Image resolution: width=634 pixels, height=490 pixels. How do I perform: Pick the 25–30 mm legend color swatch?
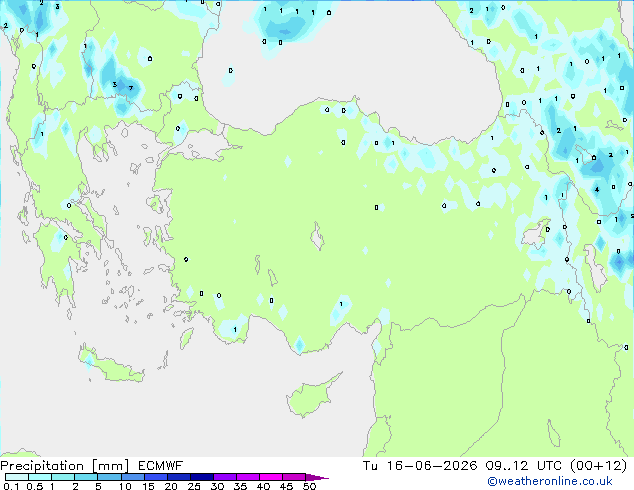pyautogui.click(x=201, y=477)
